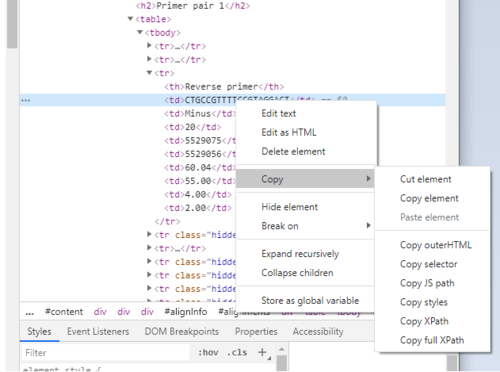The width and height of the screenshot is (500, 372).
Task: Collapse the open tr node above Reverse primer
Action: pyautogui.click(x=149, y=73)
